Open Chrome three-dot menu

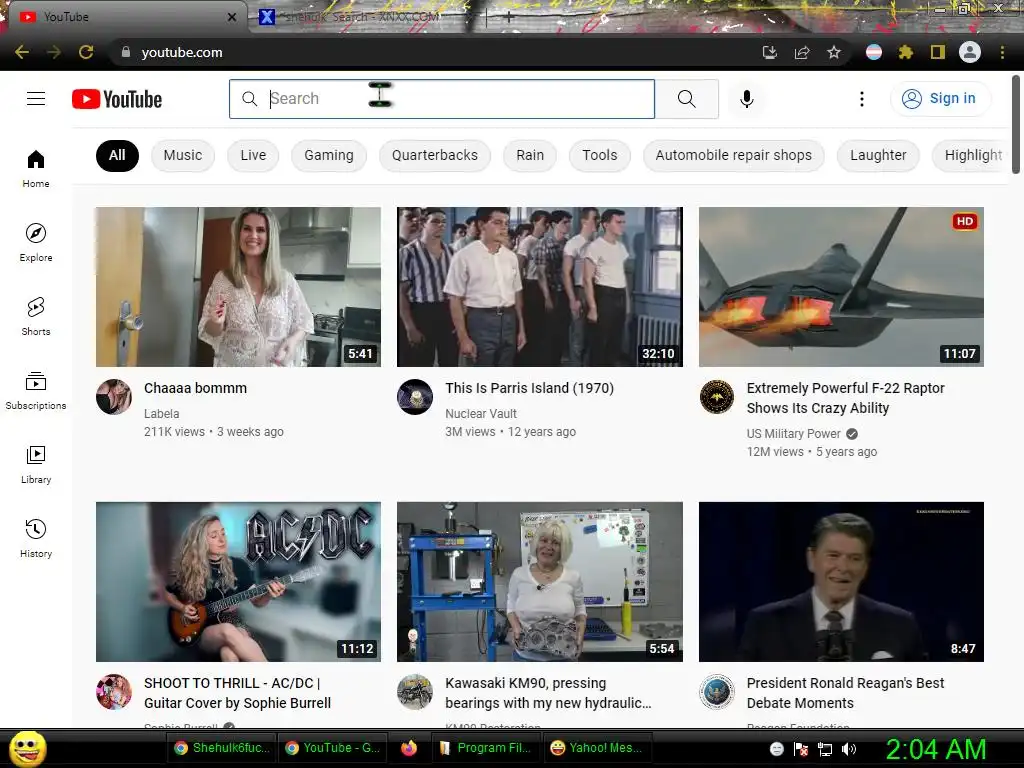click(1002, 52)
